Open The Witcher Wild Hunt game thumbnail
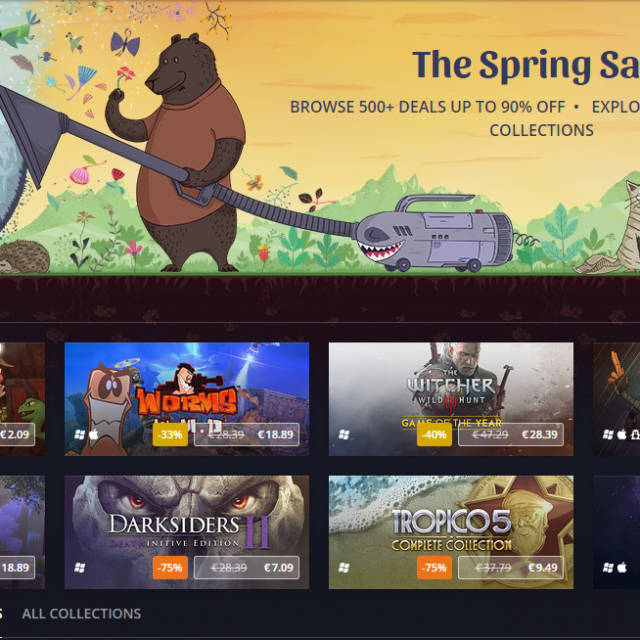This screenshot has height=640, width=640. tap(451, 399)
